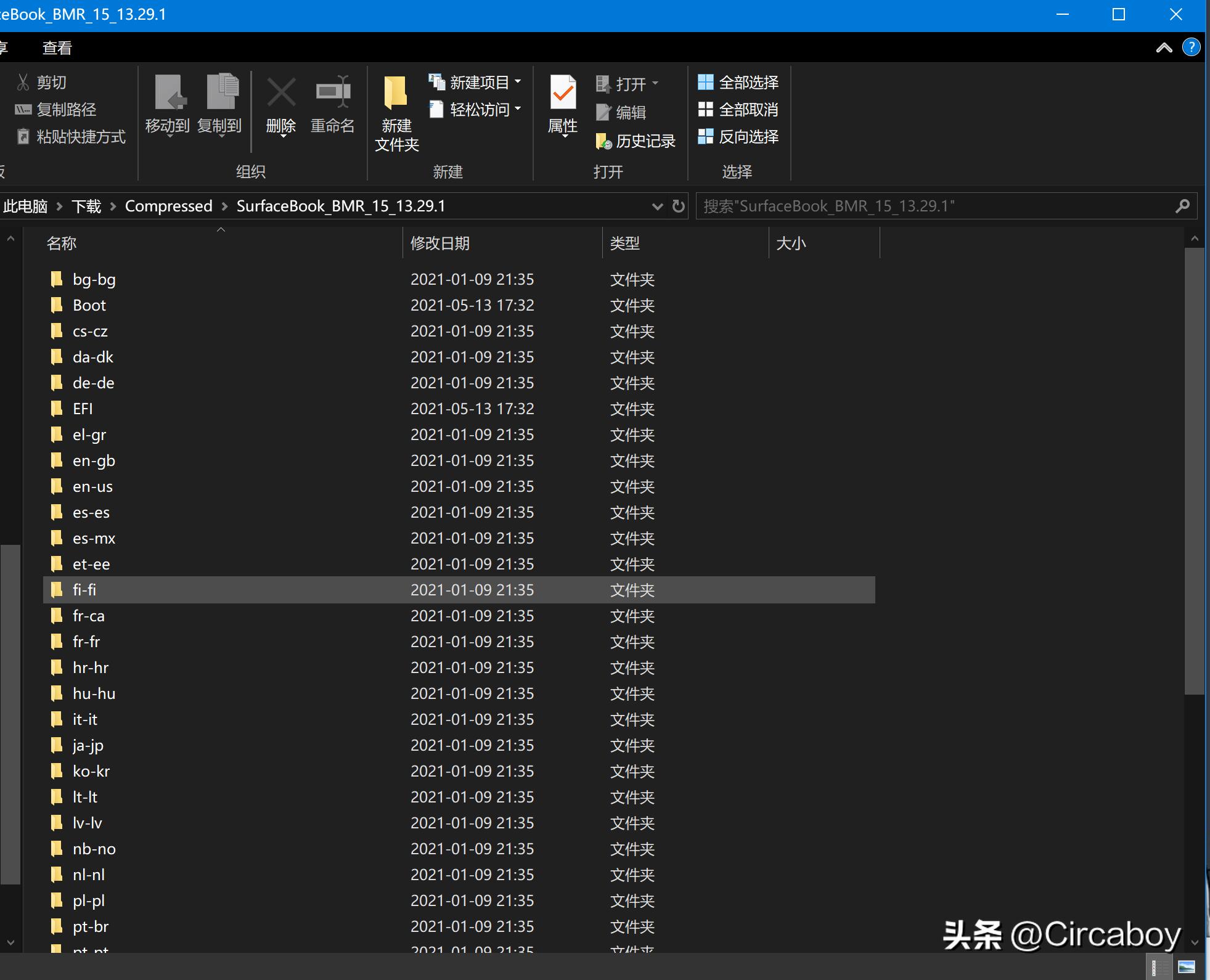The height and width of the screenshot is (980, 1210).
Task: Switch to the large icons view in the status bar
Action: (1187, 966)
